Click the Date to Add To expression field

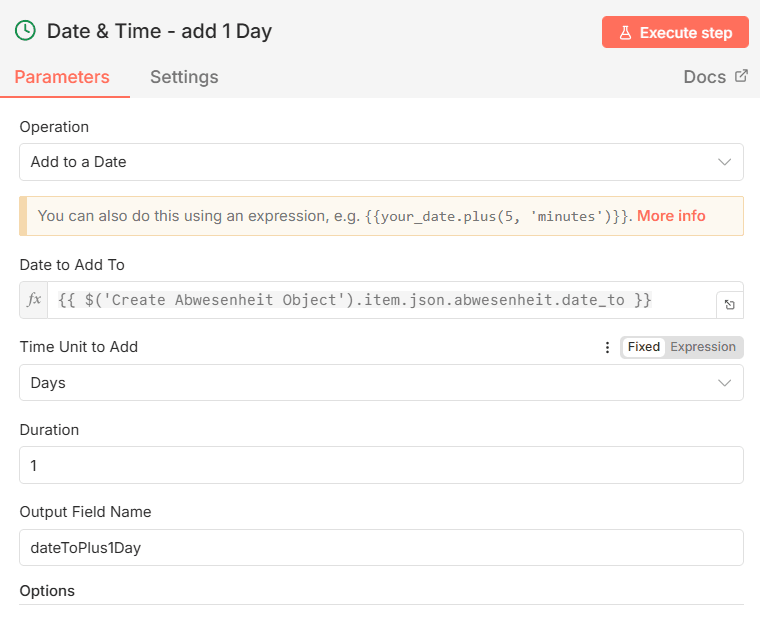380,300
